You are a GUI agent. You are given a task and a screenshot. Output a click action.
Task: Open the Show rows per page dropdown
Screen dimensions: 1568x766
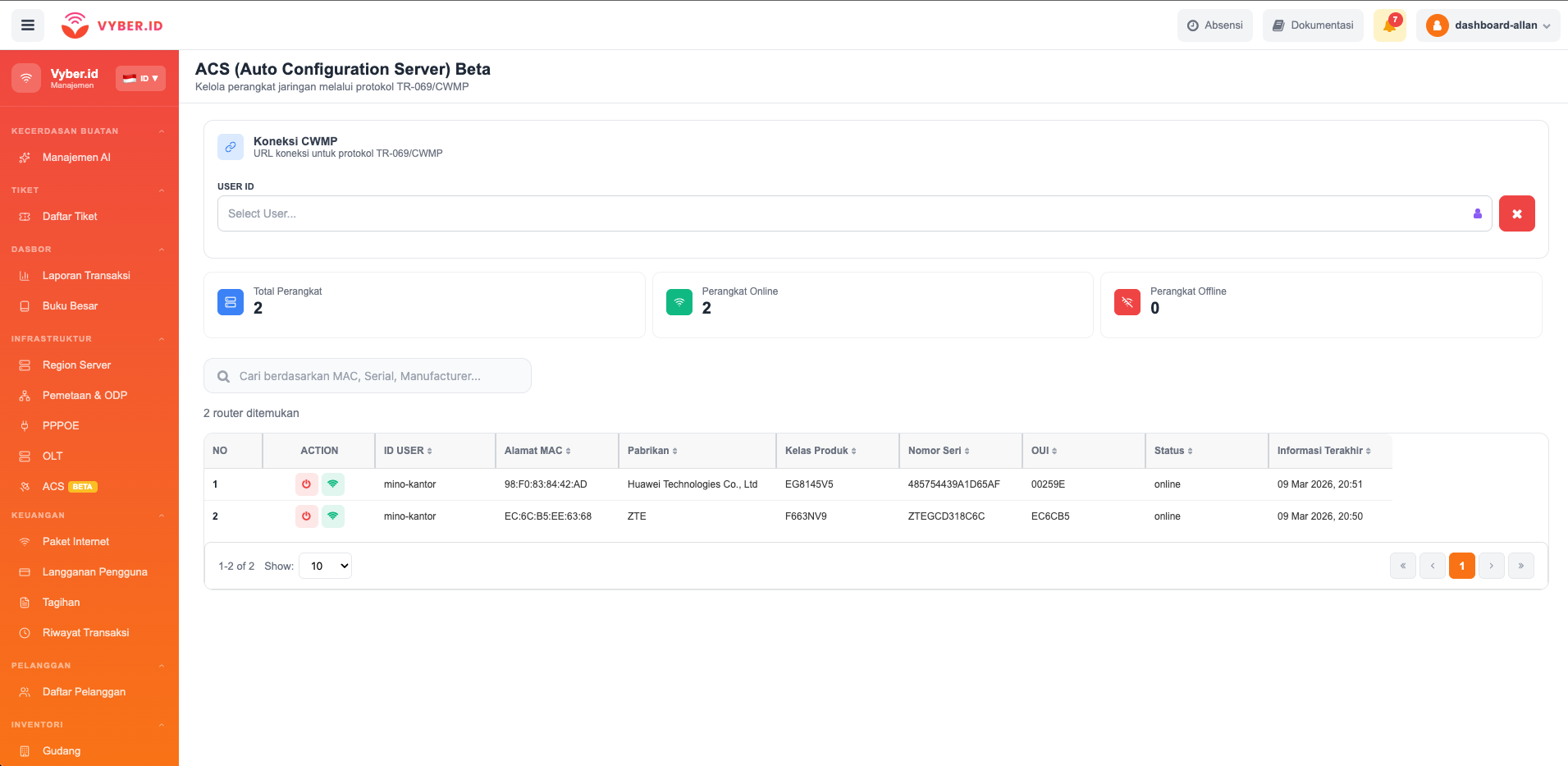pos(325,566)
